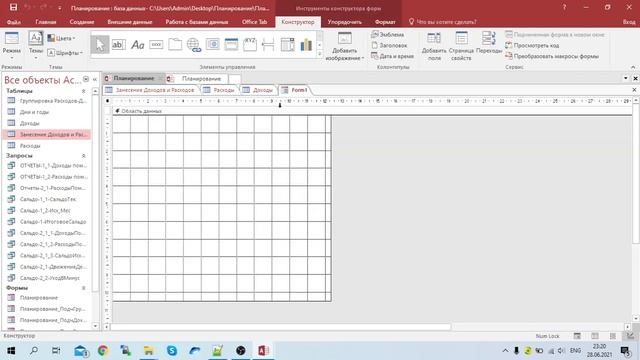
Task: Switch to Form view in status bar
Action: (577, 336)
